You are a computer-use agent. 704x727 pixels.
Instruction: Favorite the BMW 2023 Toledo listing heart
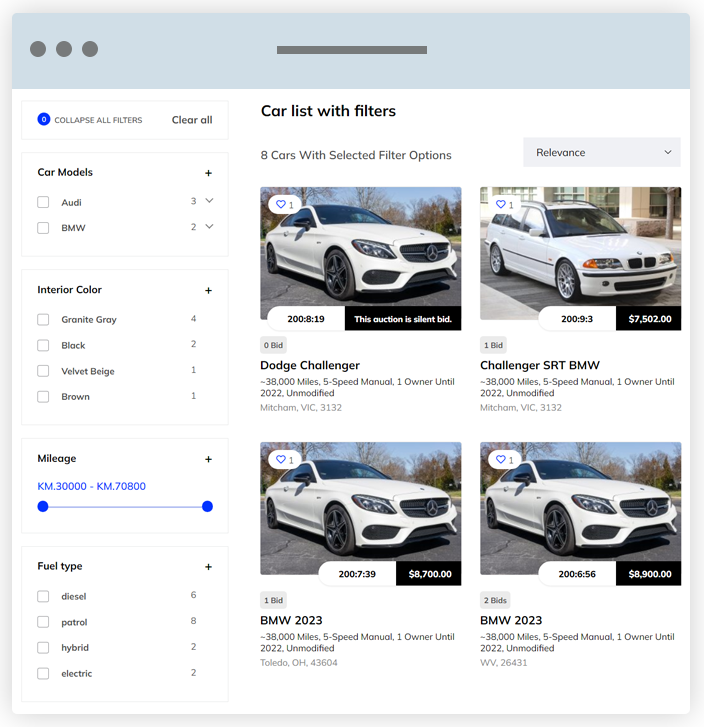tap(281, 459)
